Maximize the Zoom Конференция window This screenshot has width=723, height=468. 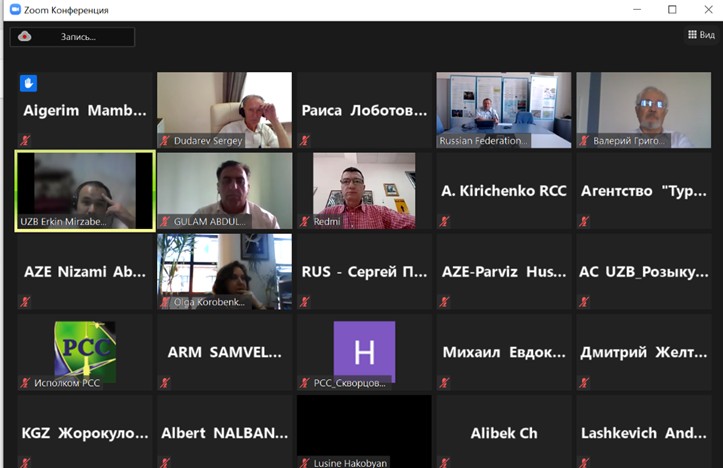point(672,9)
